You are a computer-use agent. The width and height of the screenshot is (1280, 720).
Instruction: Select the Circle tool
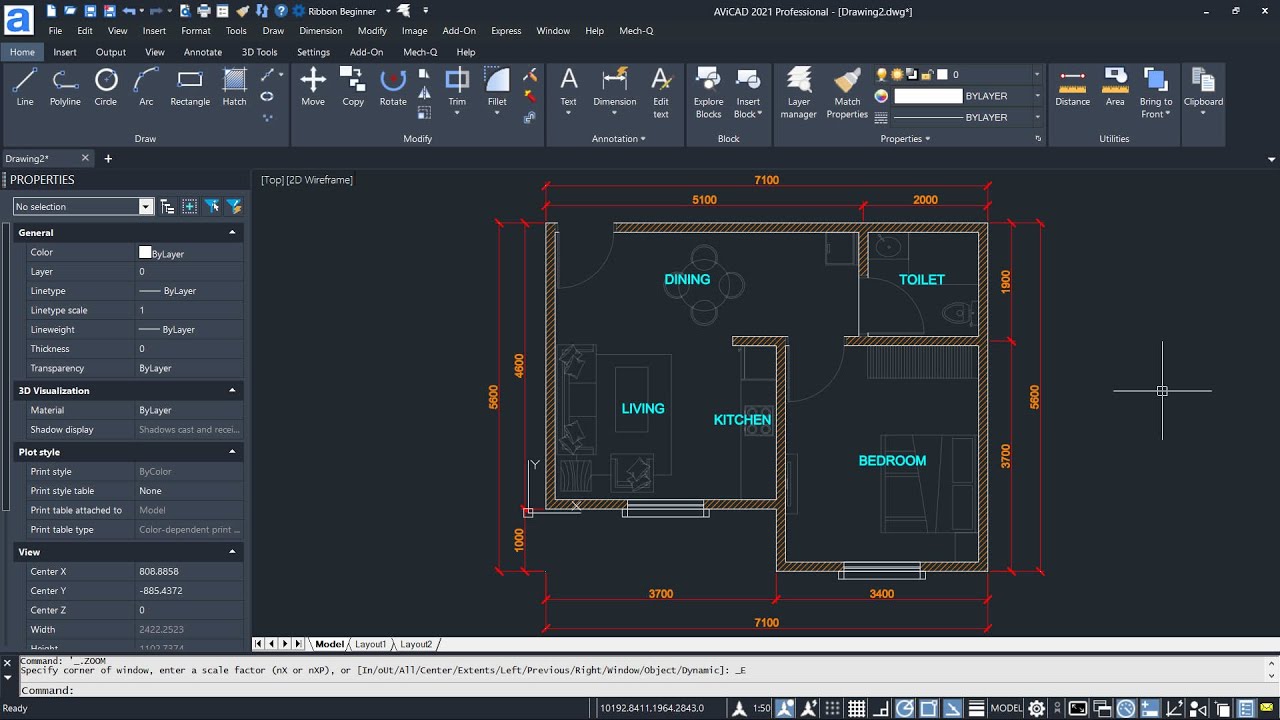pyautogui.click(x=106, y=87)
